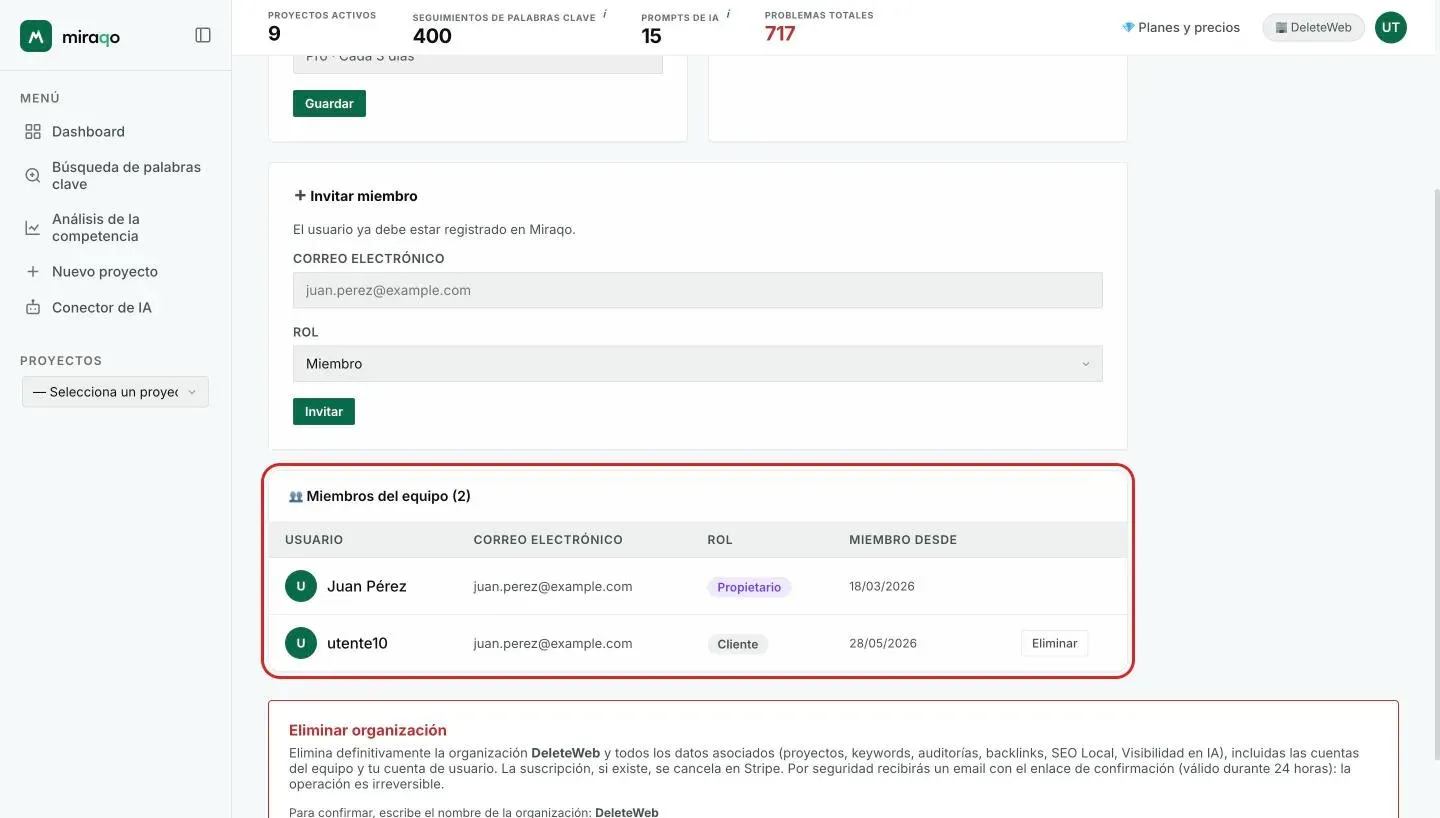
Task: Open the UT user avatar menu
Action: pyautogui.click(x=1390, y=27)
